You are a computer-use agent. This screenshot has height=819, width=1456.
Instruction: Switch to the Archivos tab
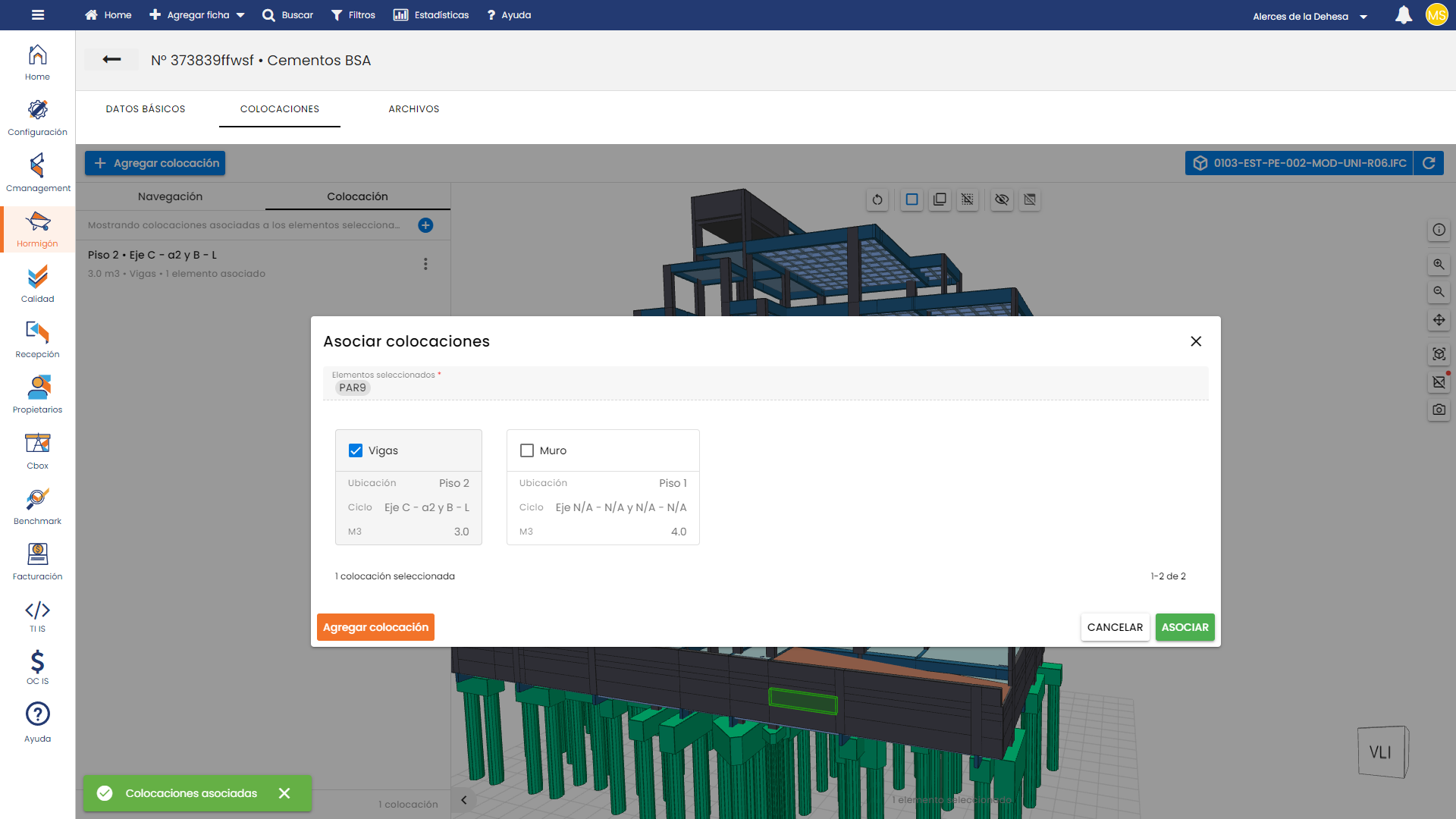tap(414, 109)
